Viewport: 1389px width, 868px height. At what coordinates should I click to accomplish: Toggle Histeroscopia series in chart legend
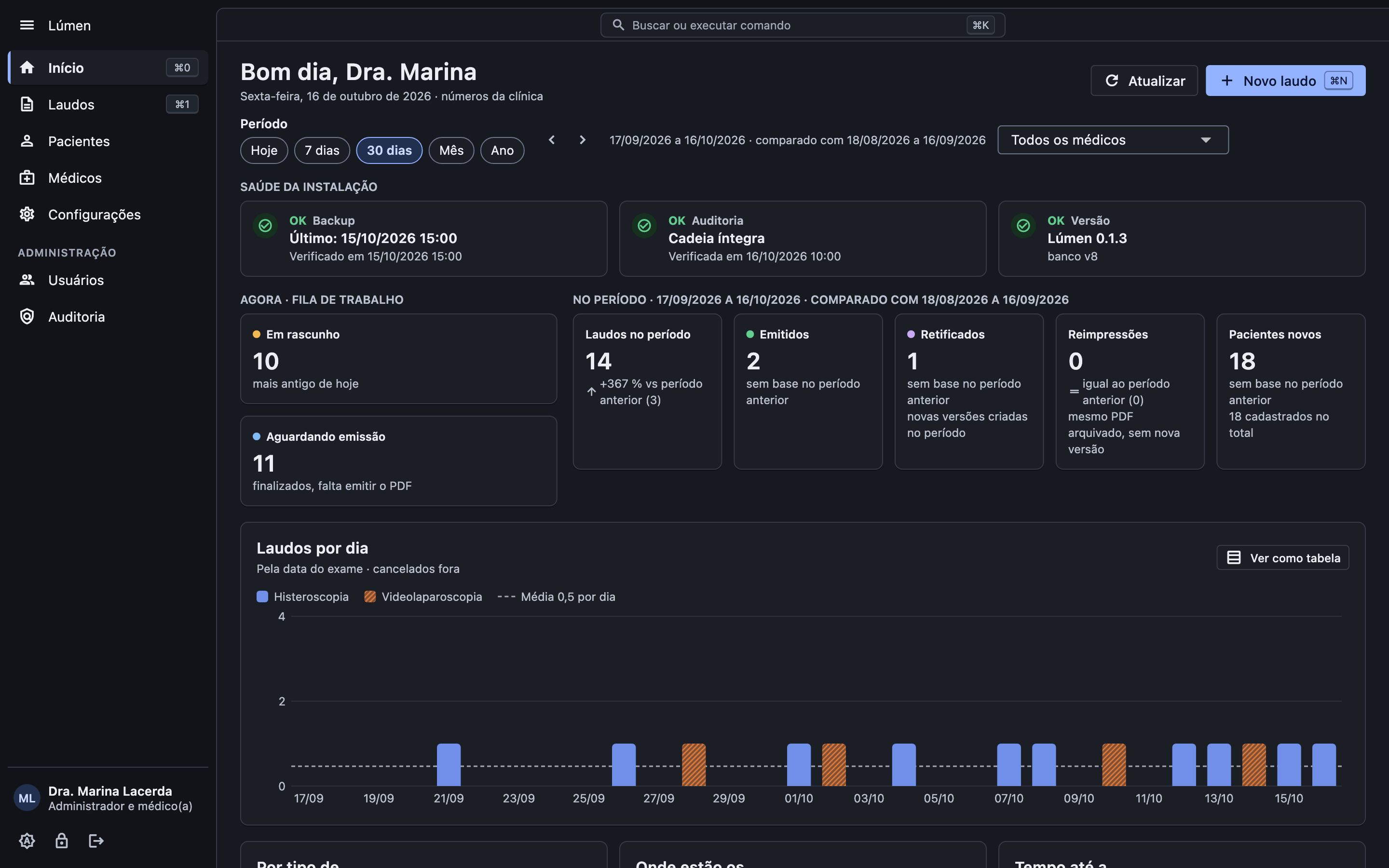[x=302, y=597]
